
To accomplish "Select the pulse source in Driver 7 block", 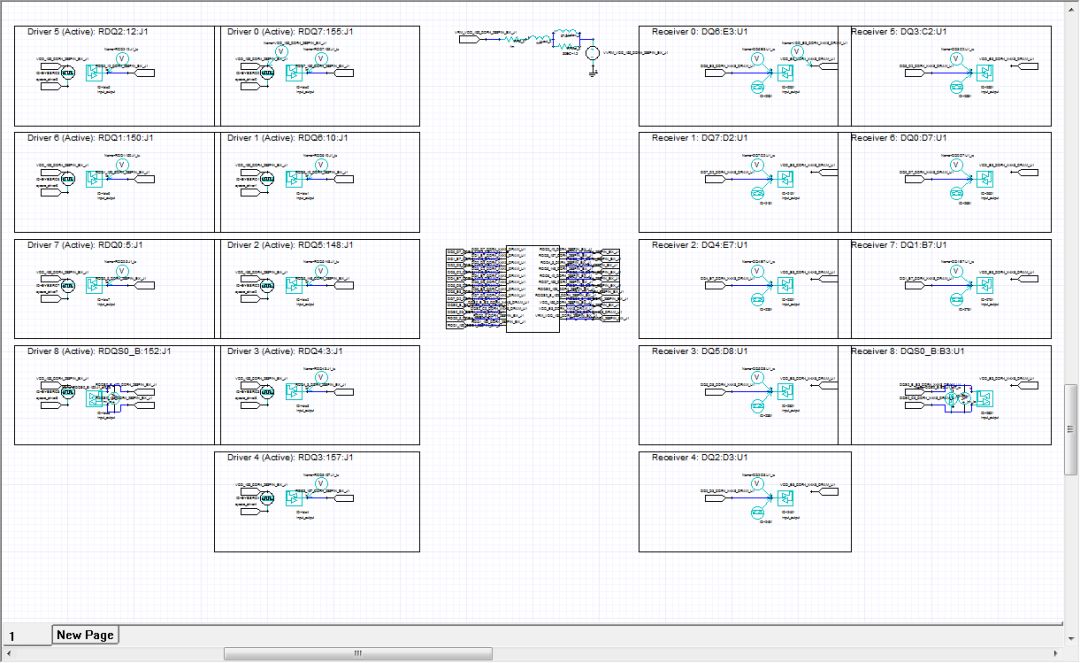I will [68, 285].
